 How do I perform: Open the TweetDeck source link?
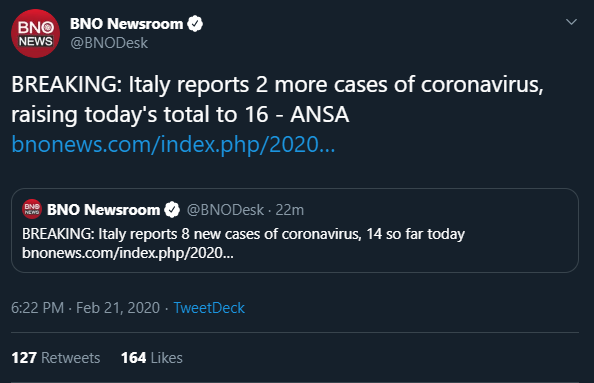pos(209,308)
